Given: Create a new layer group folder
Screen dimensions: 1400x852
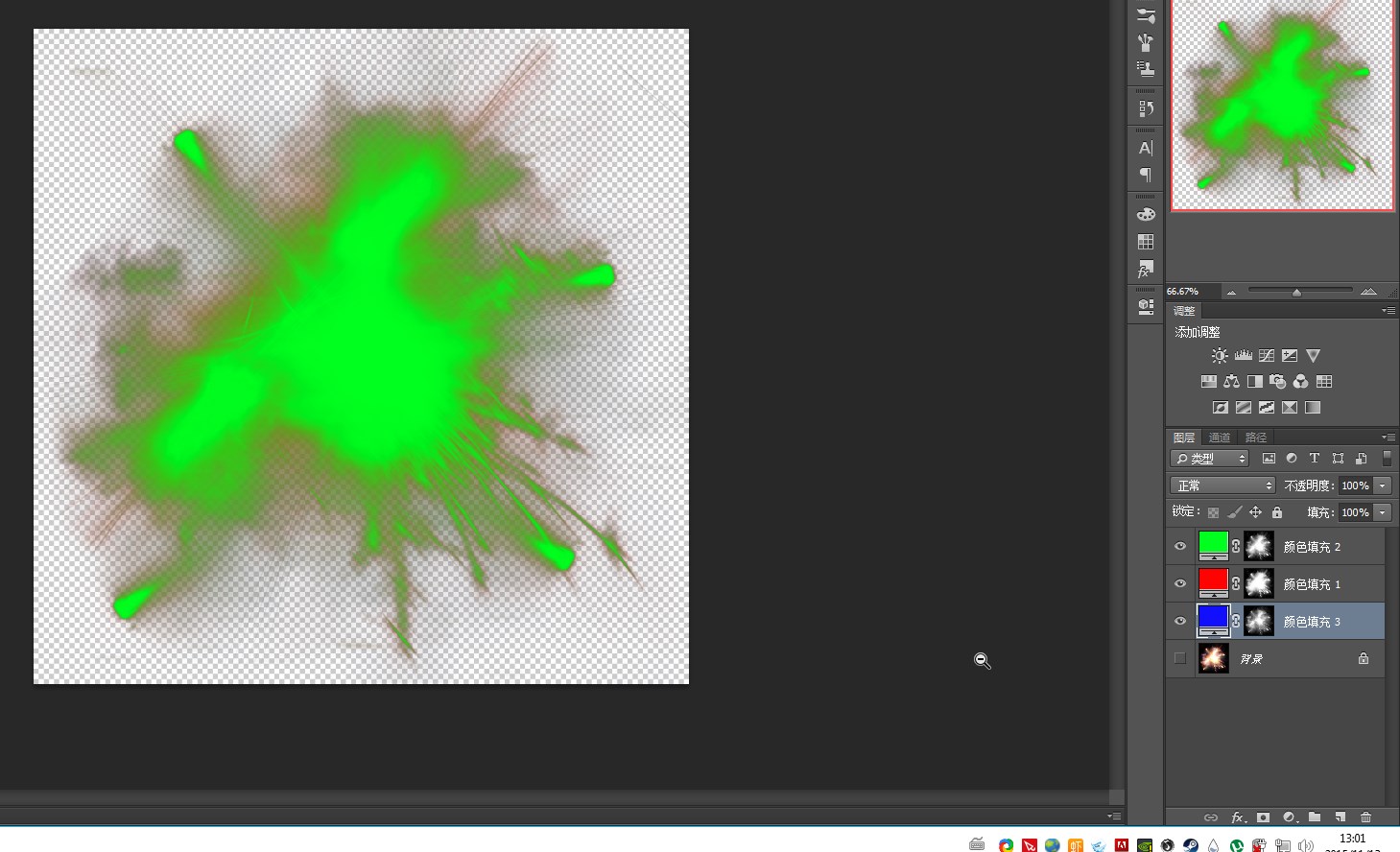Looking at the screenshot, I should click(x=1315, y=817).
